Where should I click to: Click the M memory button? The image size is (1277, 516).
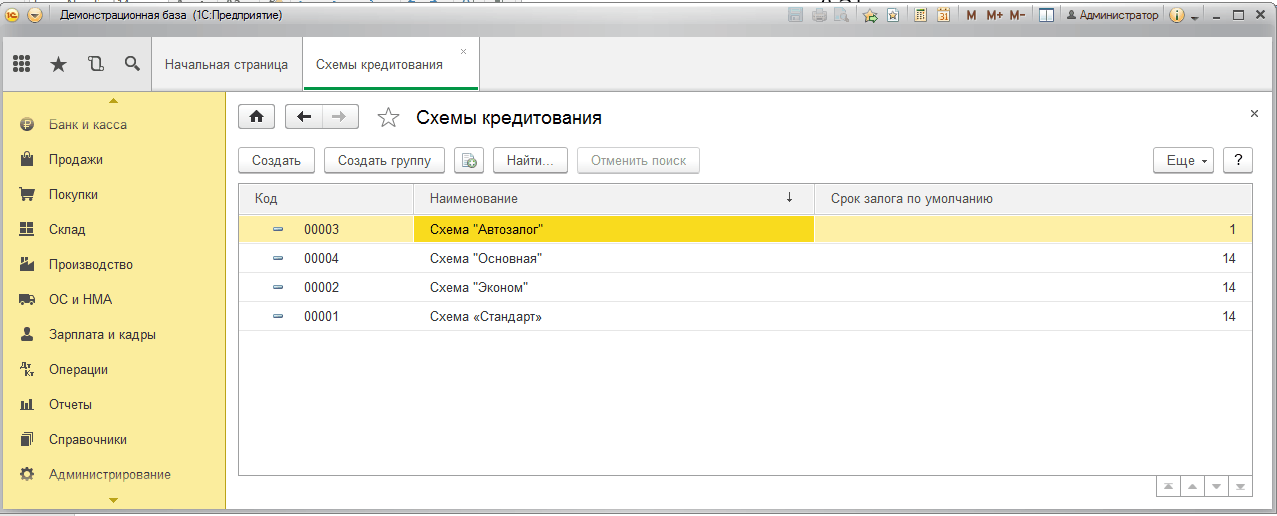coord(971,16)
